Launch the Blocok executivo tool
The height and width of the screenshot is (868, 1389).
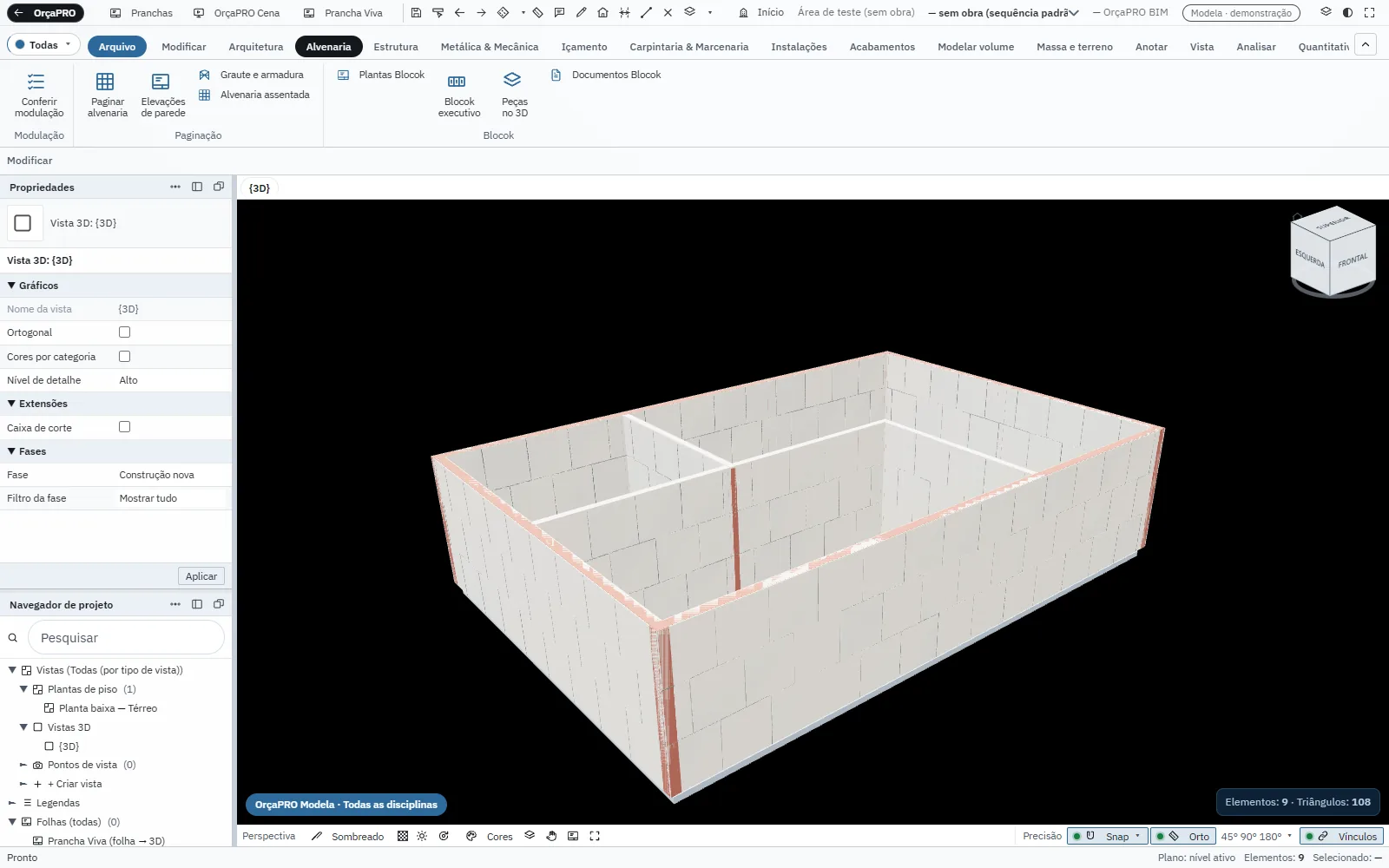click(459, 95)
